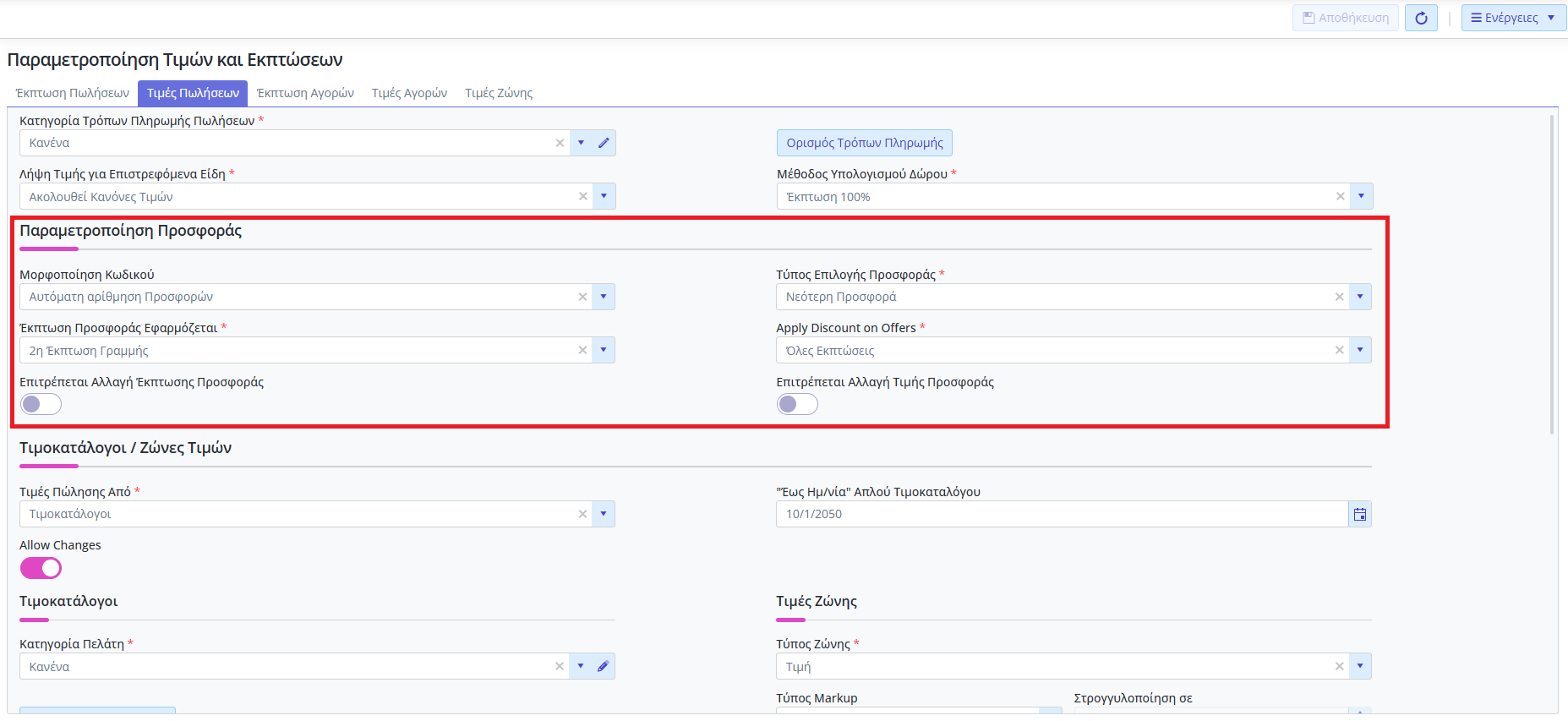The height and width of the screenshot is (721, 1568).
Task: Click pencil edit icon for Κατηγορία Πελάτη
Action: pos(603,666)
